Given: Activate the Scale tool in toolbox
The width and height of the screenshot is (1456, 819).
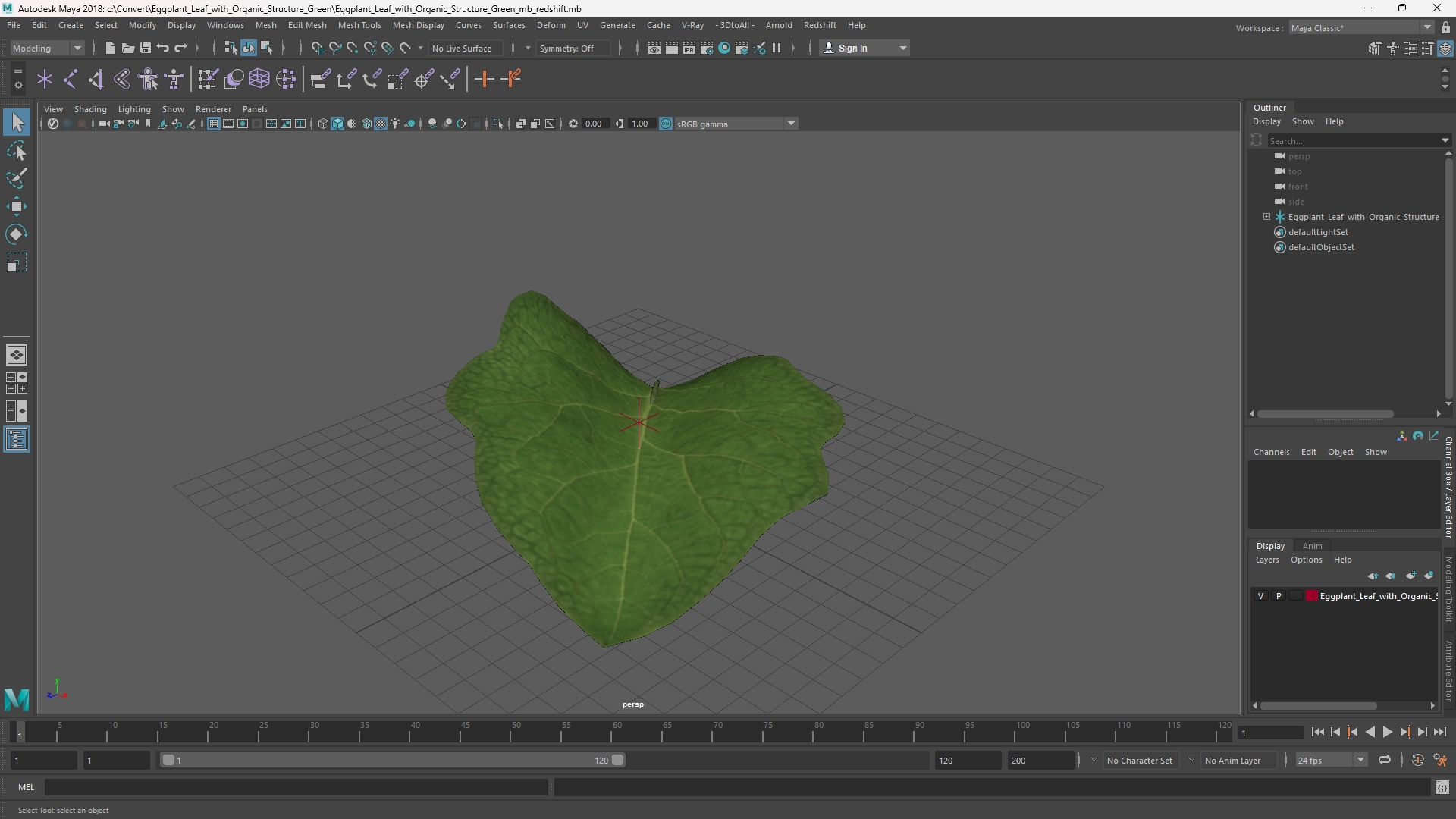Looking at the screenshot, I should pos(17,262).
